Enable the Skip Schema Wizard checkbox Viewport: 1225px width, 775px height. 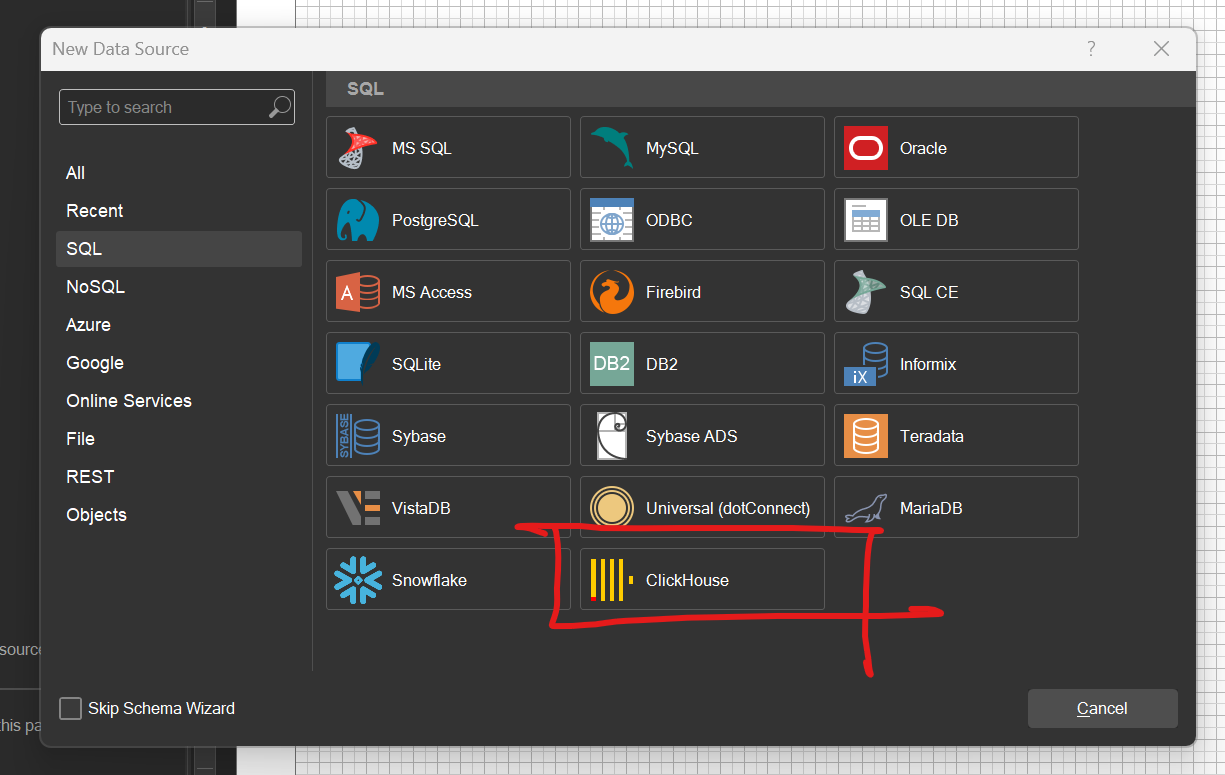70,708
